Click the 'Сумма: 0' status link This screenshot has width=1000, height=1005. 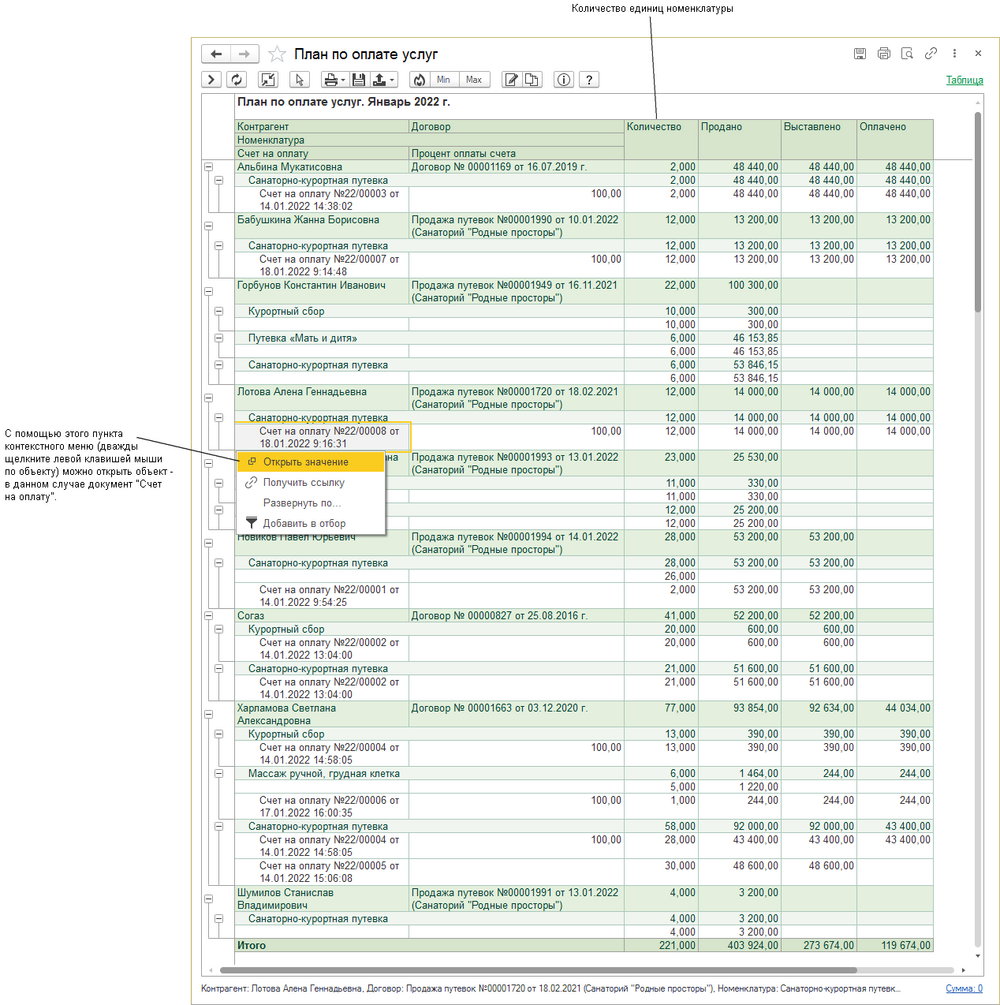point(963,988)
